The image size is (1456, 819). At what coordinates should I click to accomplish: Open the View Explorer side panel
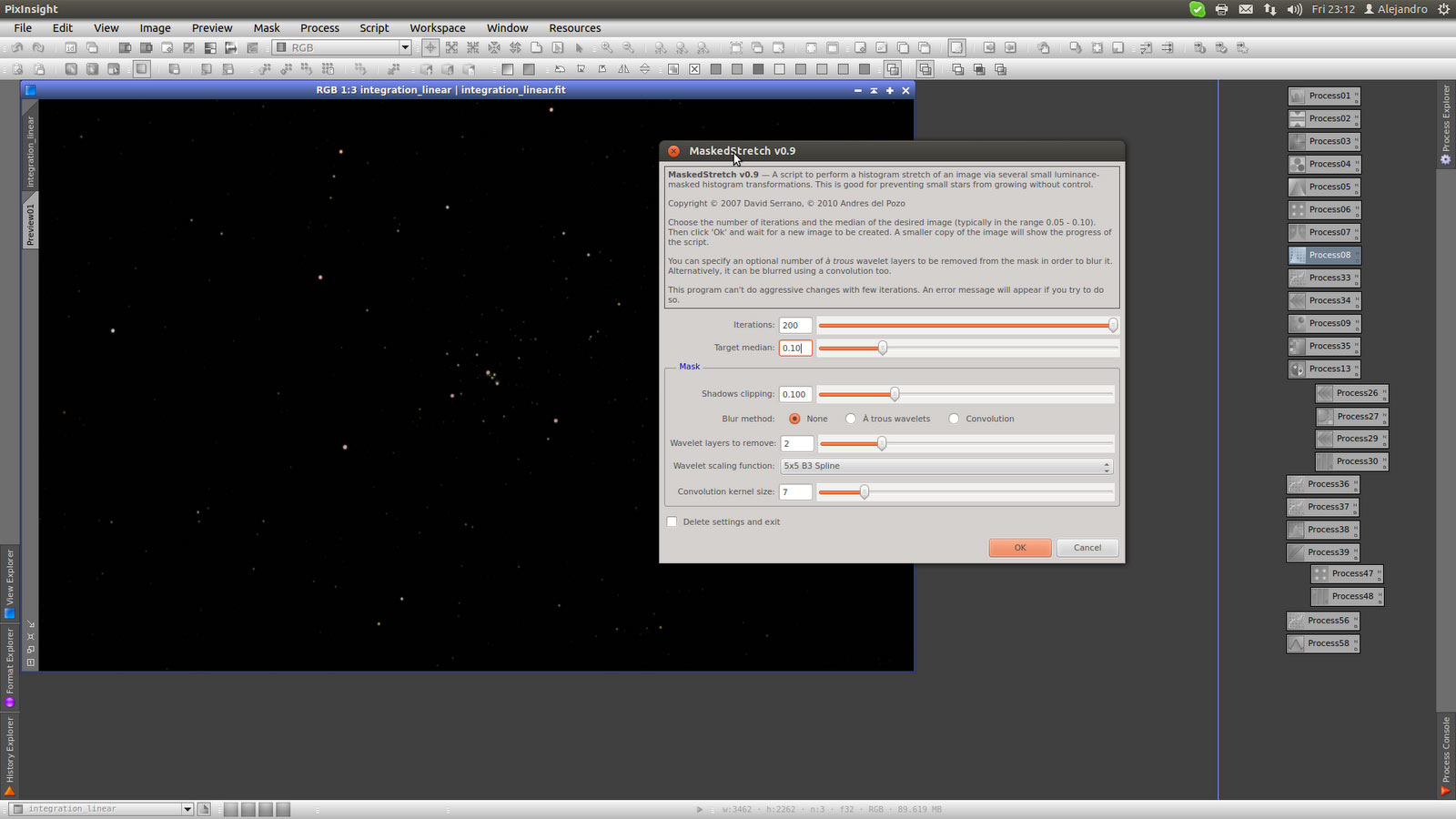[10, 582]
